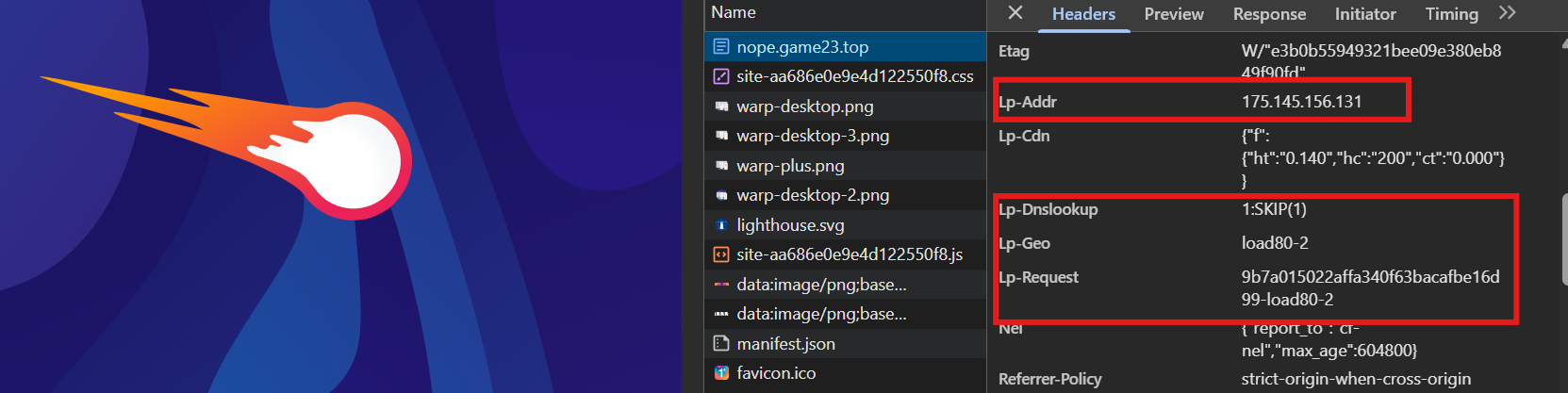Click the manifest.json file icon
Viewport: 1568px width, 393px height.
tap(721, 344)
